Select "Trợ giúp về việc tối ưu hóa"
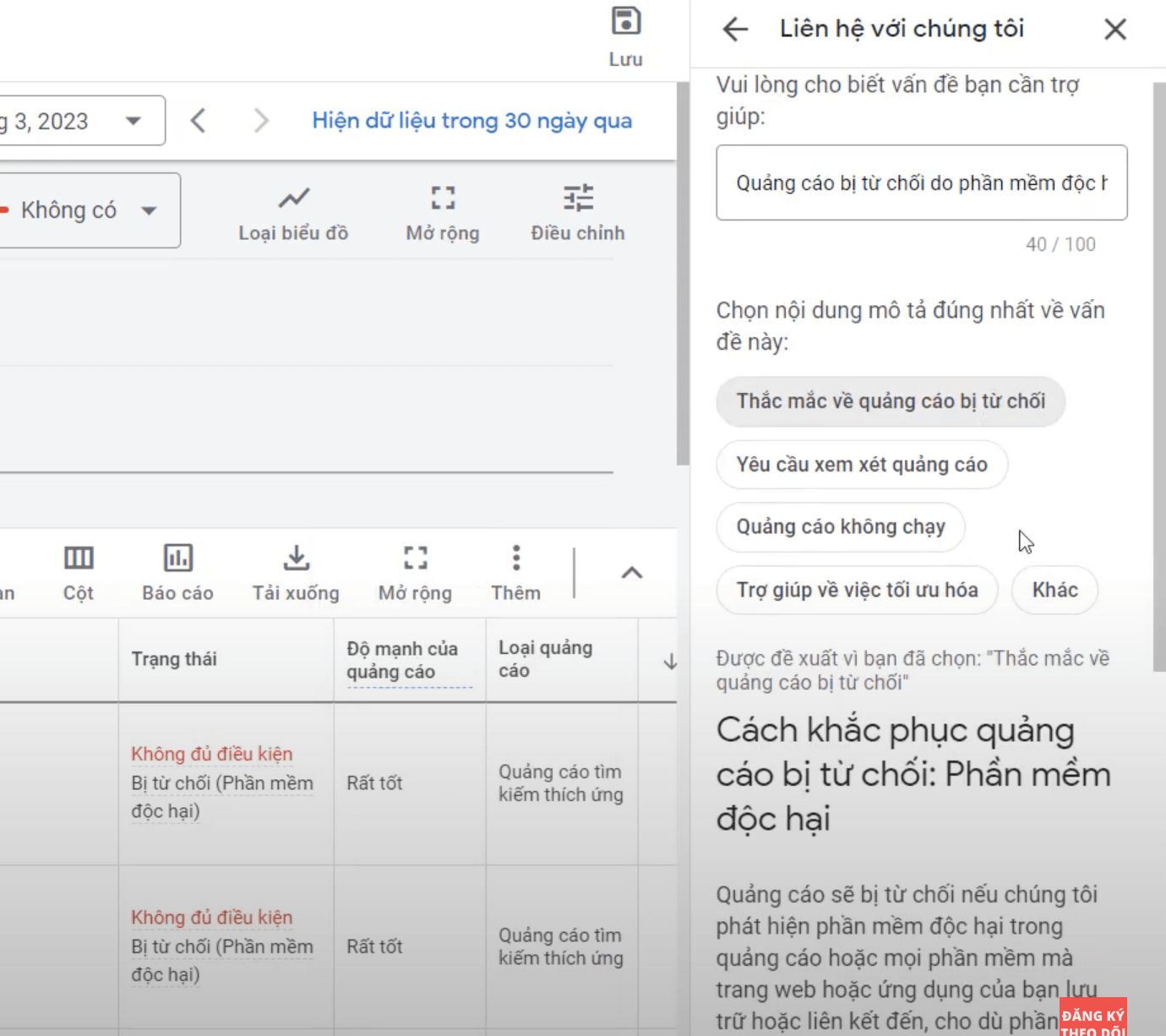The height and width of the screenshot is (1036, 1166). point(857,590)
